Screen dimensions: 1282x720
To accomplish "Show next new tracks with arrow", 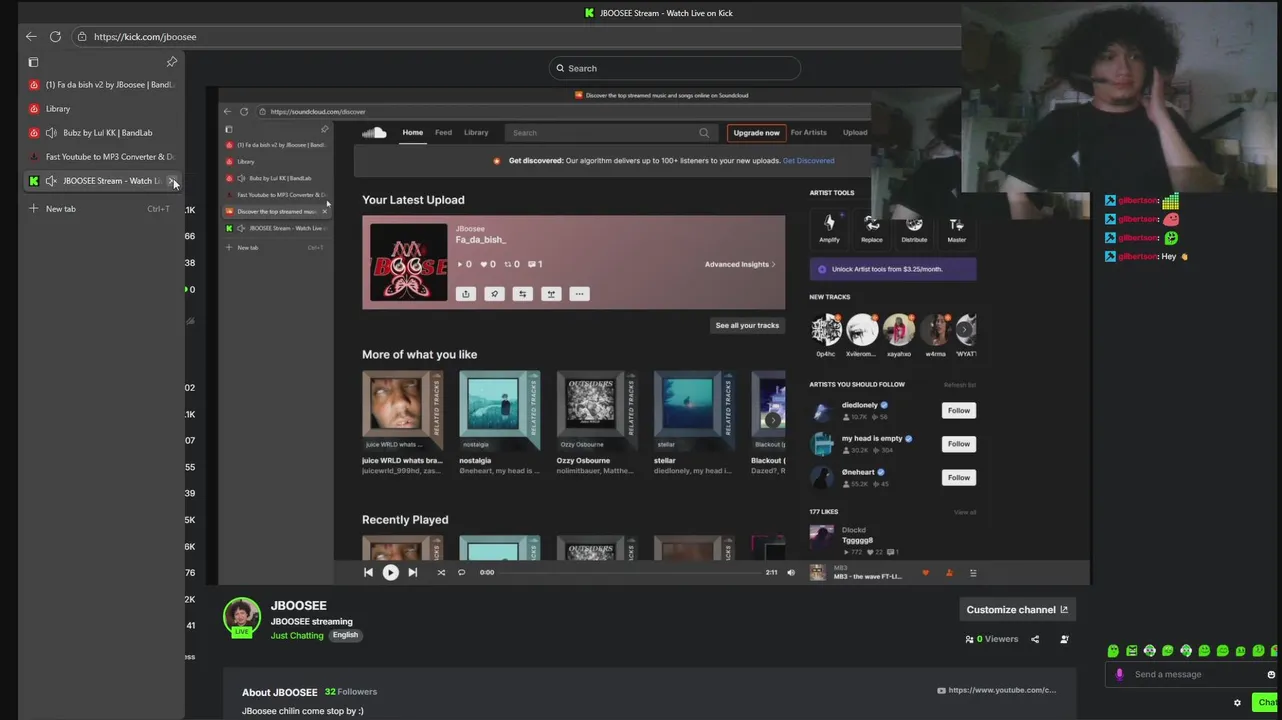I will 964,329.
